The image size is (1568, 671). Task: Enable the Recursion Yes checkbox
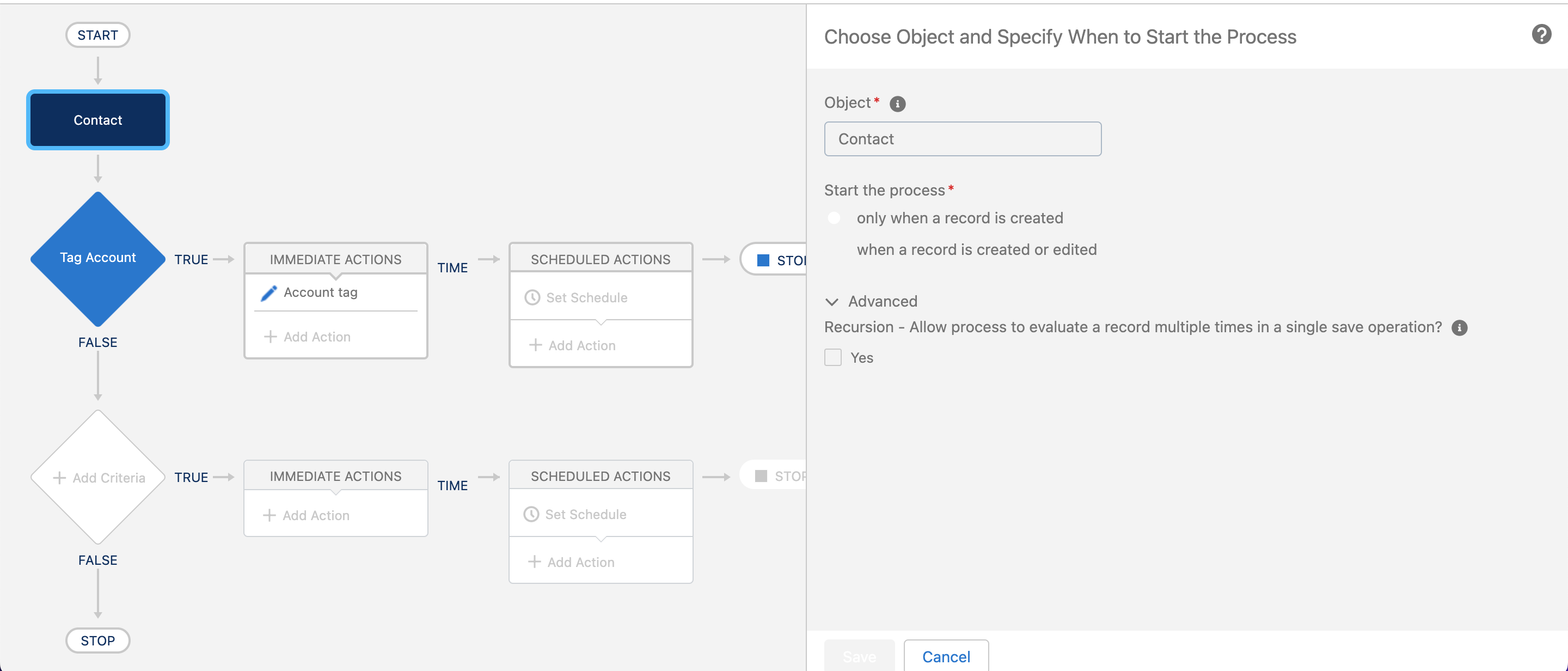832,357
